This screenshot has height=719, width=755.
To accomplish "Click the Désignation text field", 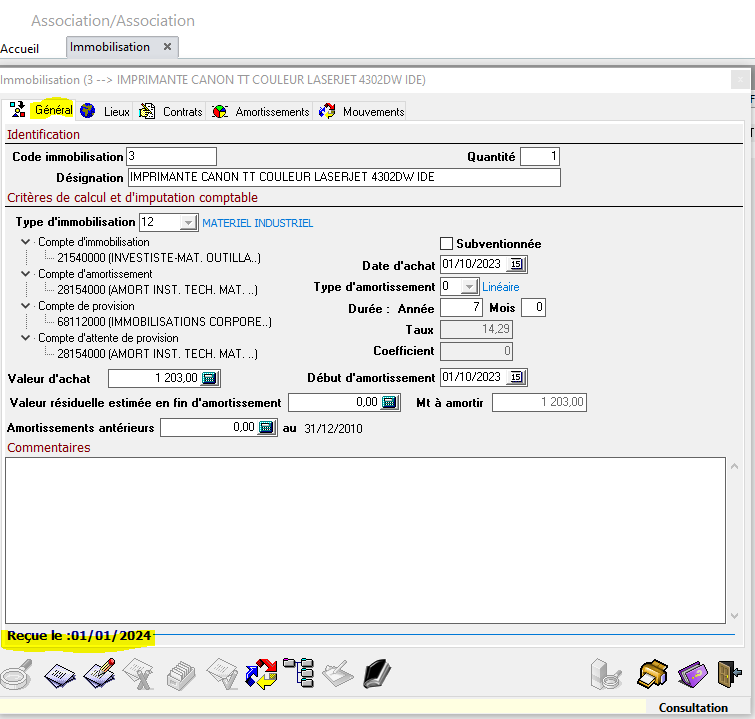I will [344, 177].
